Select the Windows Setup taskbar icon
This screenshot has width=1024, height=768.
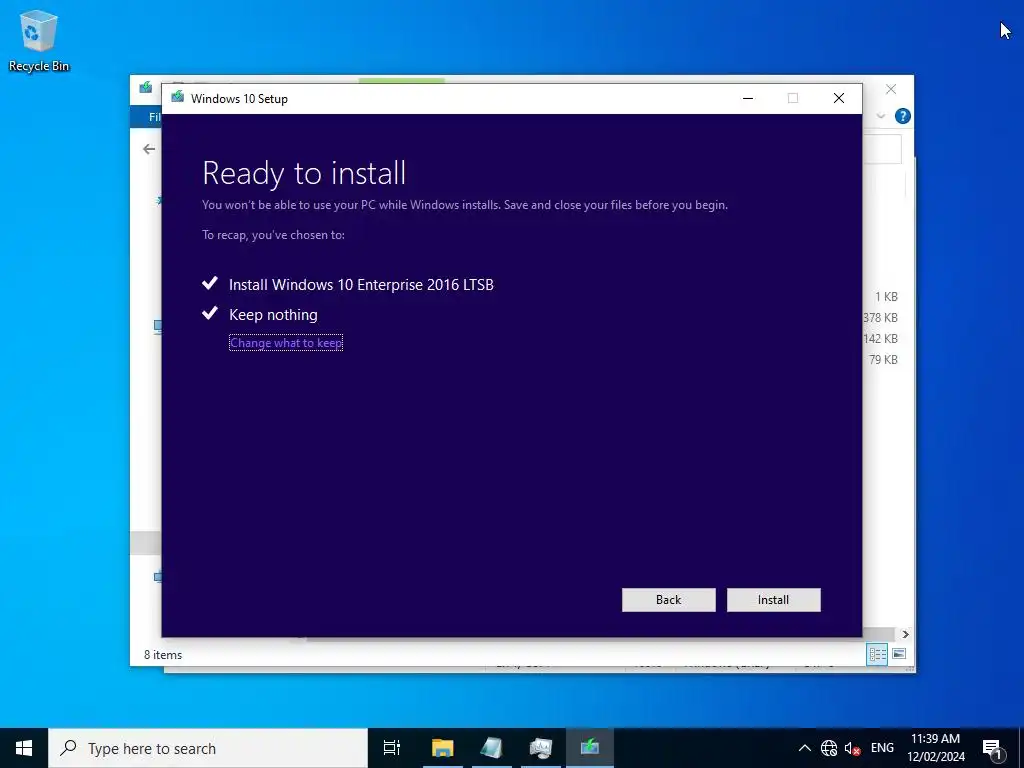coord(590,748)
